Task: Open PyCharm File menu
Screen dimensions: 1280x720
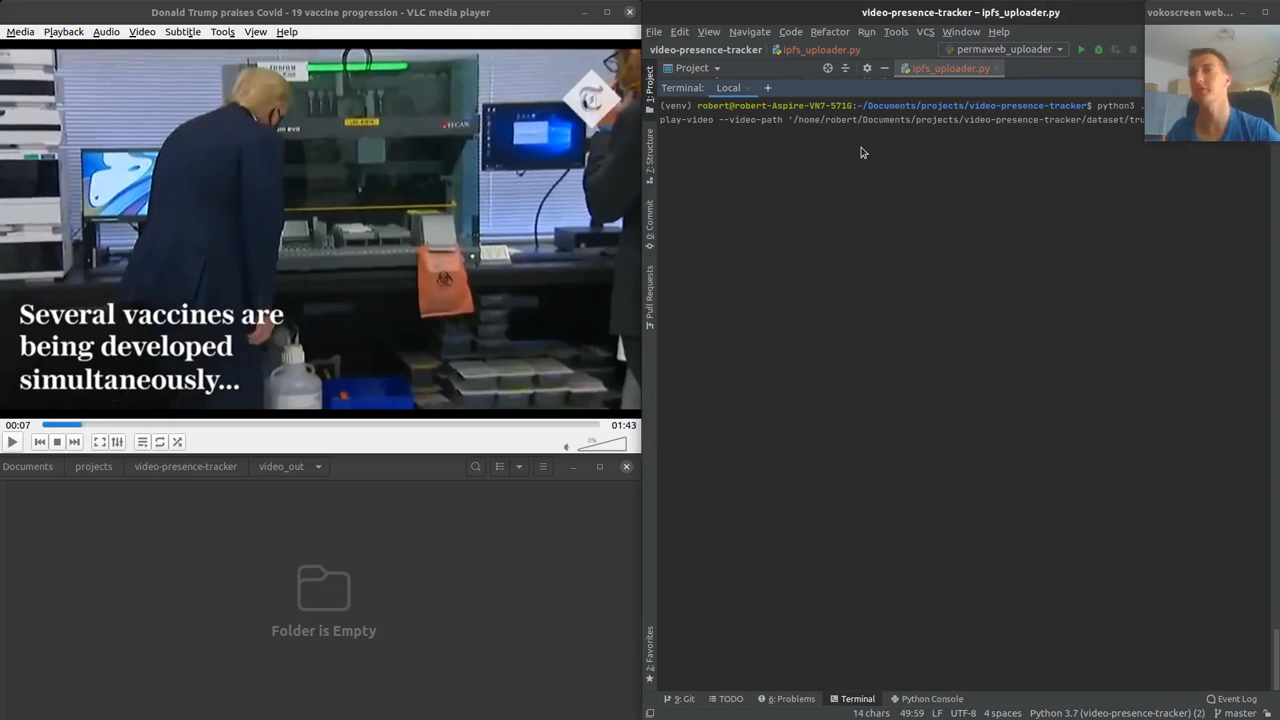Action: 653,32
